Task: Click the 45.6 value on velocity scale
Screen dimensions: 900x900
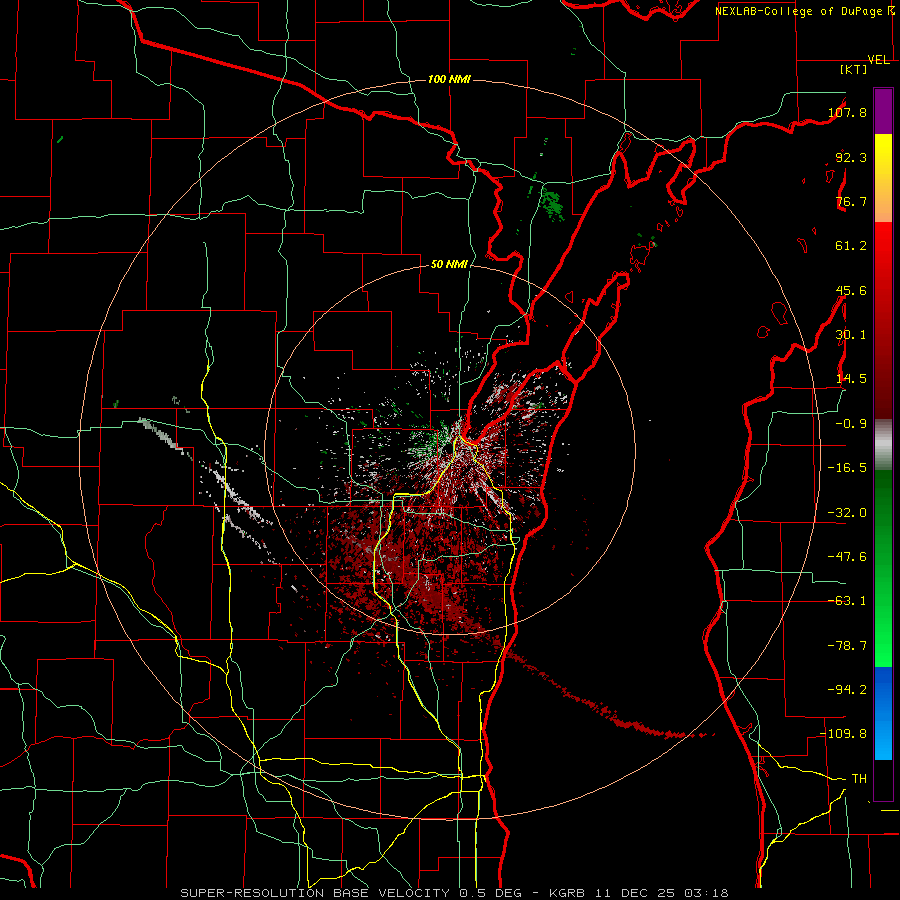Action: (x=851, y=290)
